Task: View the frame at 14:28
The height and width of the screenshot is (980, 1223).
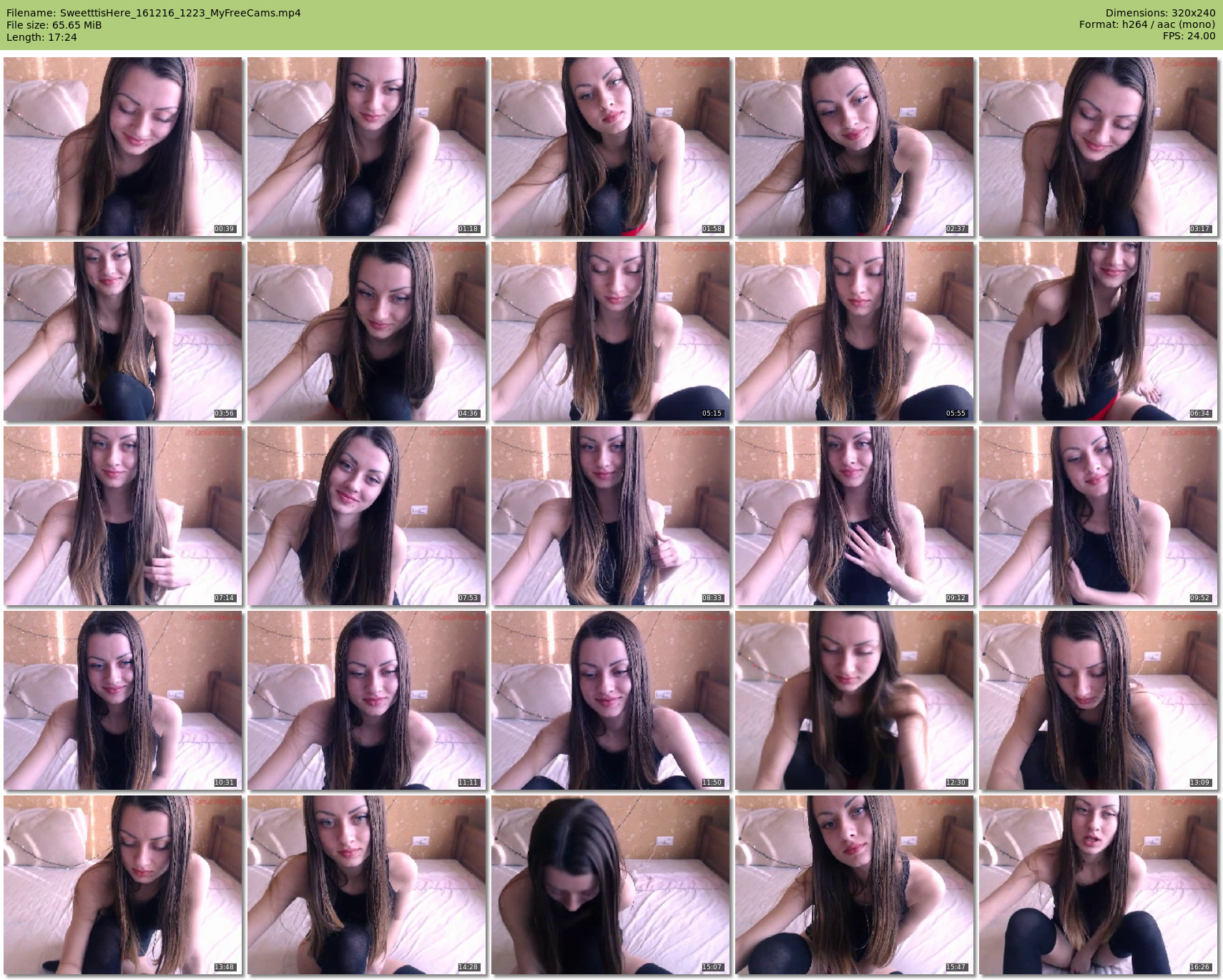Action: click(366, 885)
